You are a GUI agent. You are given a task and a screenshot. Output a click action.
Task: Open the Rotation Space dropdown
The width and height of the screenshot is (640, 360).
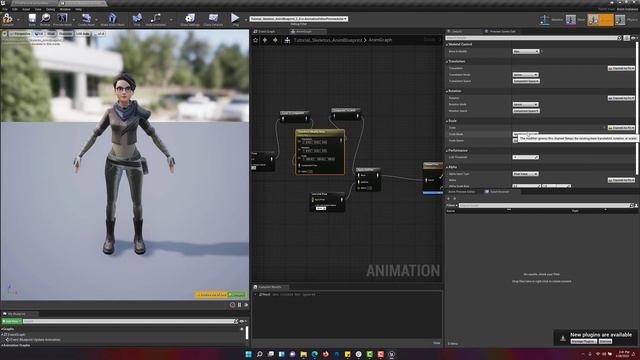point(527,111)
